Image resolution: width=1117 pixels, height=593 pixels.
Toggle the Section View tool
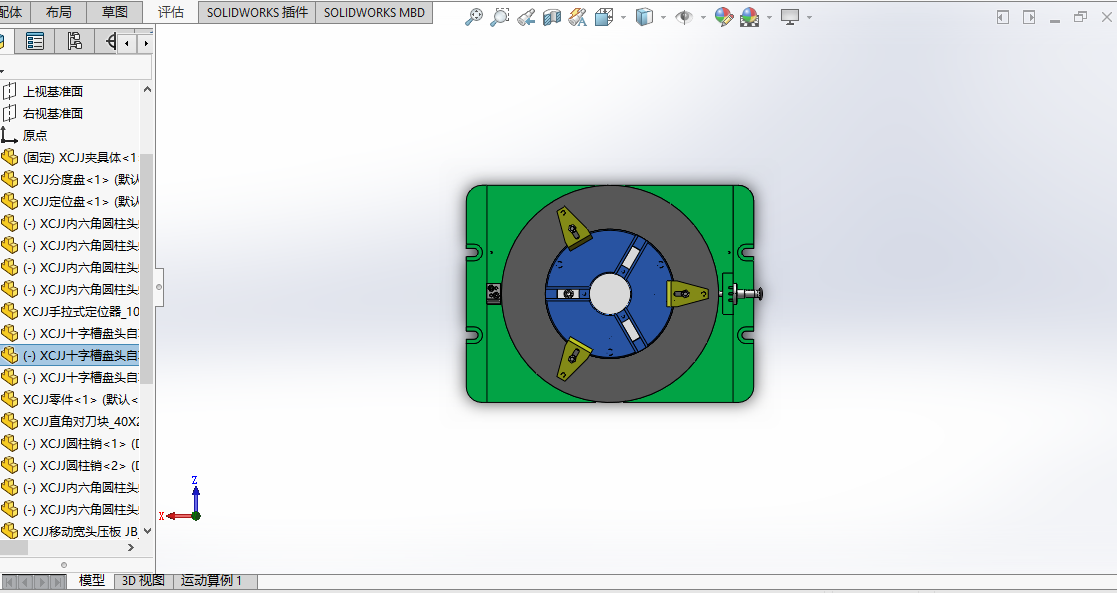(x=551, y=17)
